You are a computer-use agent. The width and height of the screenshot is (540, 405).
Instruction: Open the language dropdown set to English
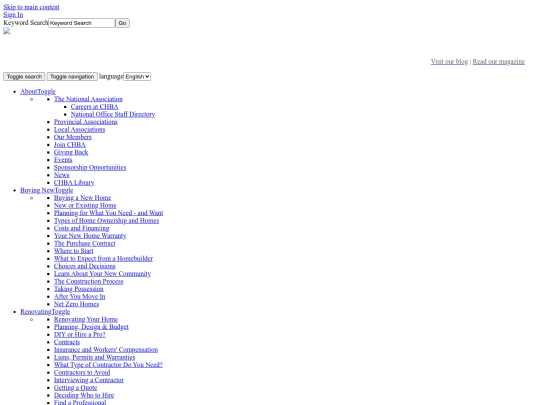pyautogui.click(x=137, y=76)
